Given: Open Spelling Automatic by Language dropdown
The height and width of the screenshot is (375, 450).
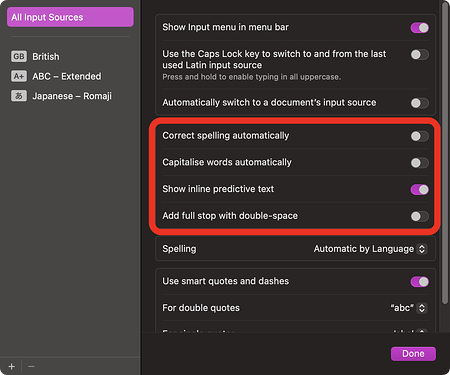Looking at the screenshot, I should pos(370,249).
